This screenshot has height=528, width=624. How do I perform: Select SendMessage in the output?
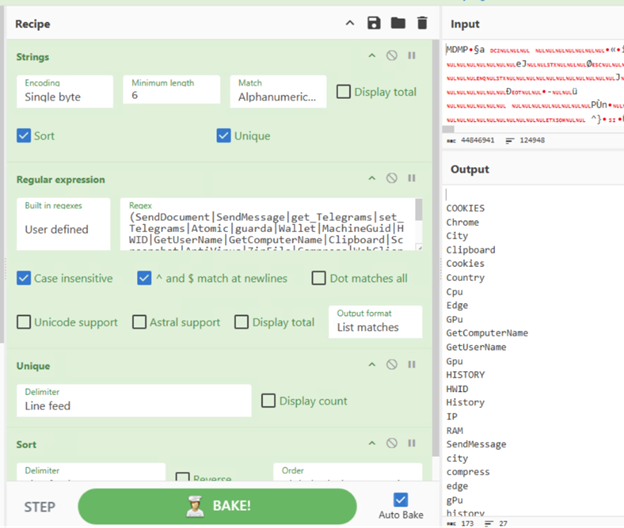476,444
